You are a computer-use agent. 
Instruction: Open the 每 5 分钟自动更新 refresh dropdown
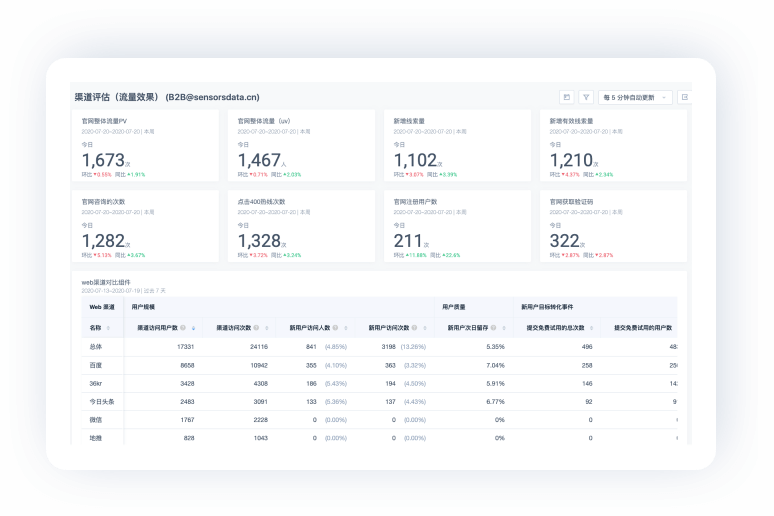(x=635, y=97)
